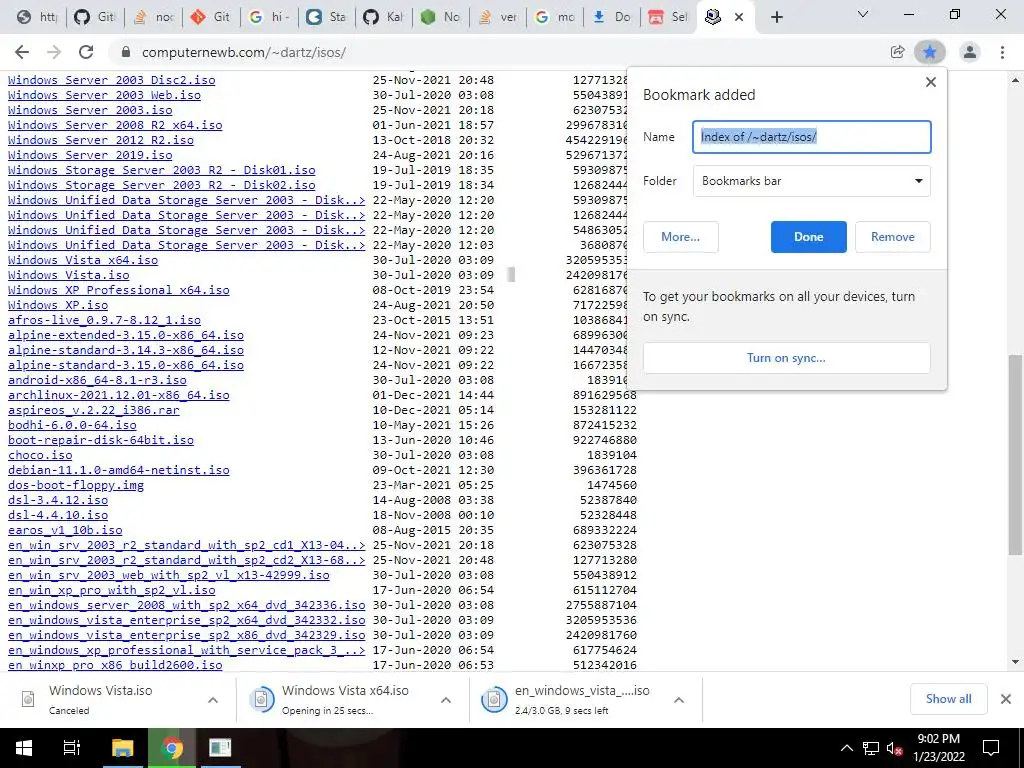Click the muted volume icon in tray

point(895,748)
